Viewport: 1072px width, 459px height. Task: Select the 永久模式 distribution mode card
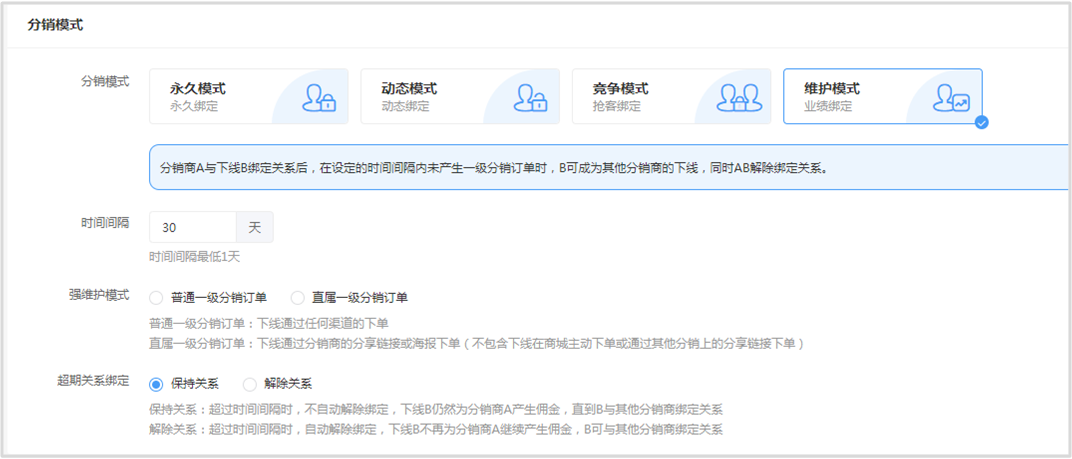[x=249, y=96]
